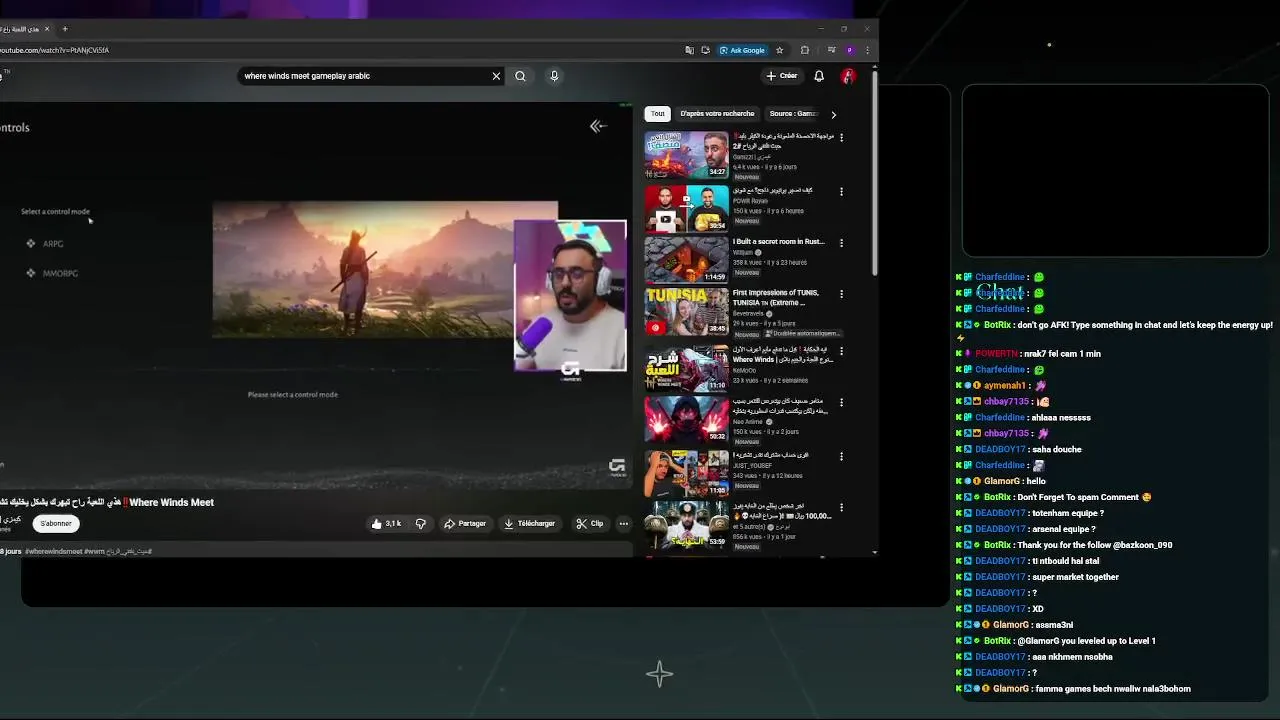The width and height of the screenshot is (1280, 720).
Task: Open options menu for the 34:27 video
Action: 841,137
